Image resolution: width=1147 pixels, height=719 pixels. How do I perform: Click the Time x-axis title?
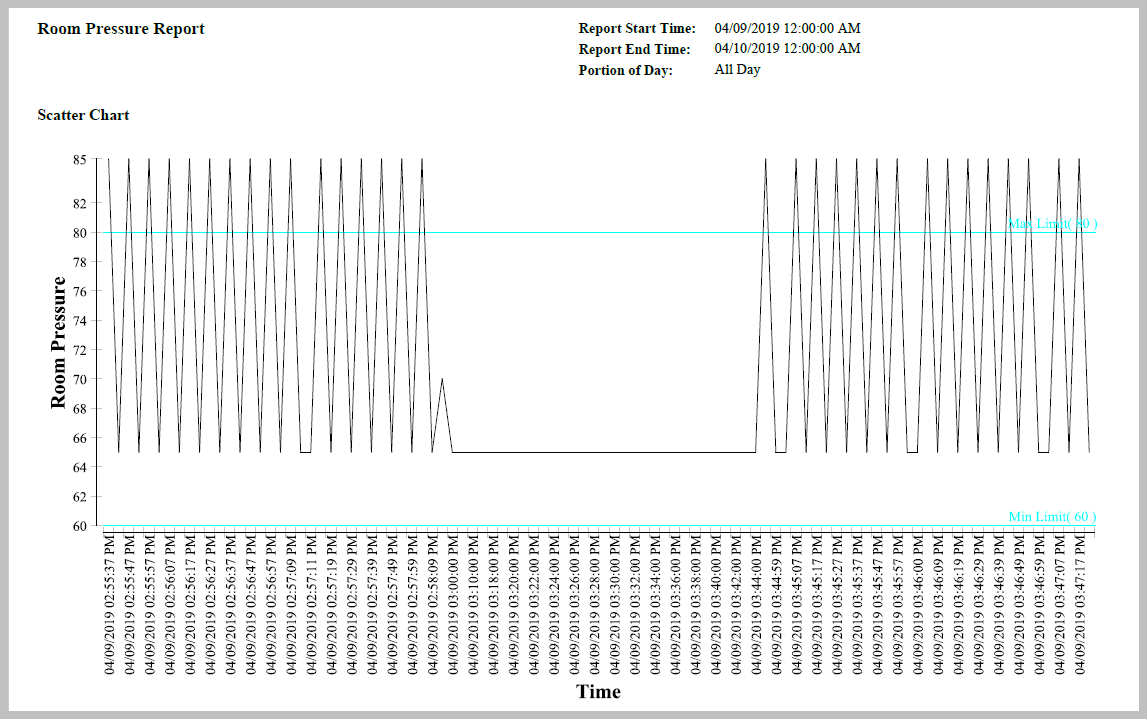[598, 692]
